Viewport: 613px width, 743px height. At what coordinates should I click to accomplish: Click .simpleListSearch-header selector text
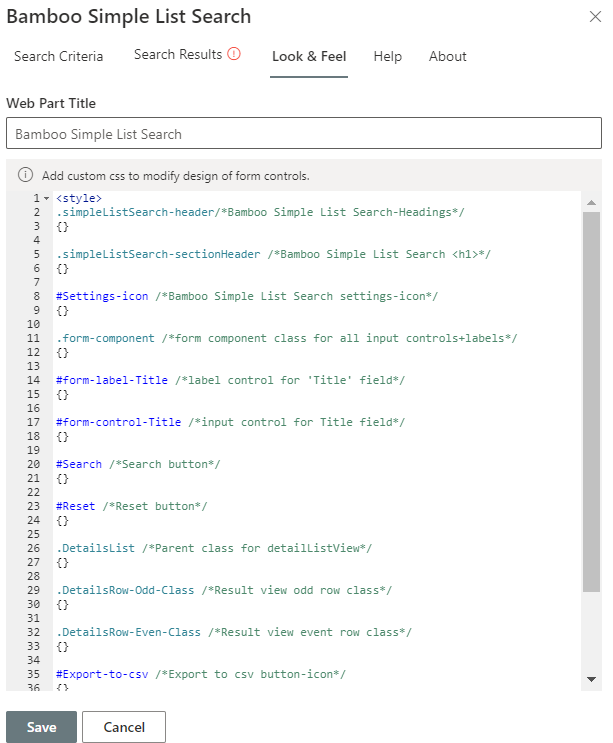tap(135, 212)
